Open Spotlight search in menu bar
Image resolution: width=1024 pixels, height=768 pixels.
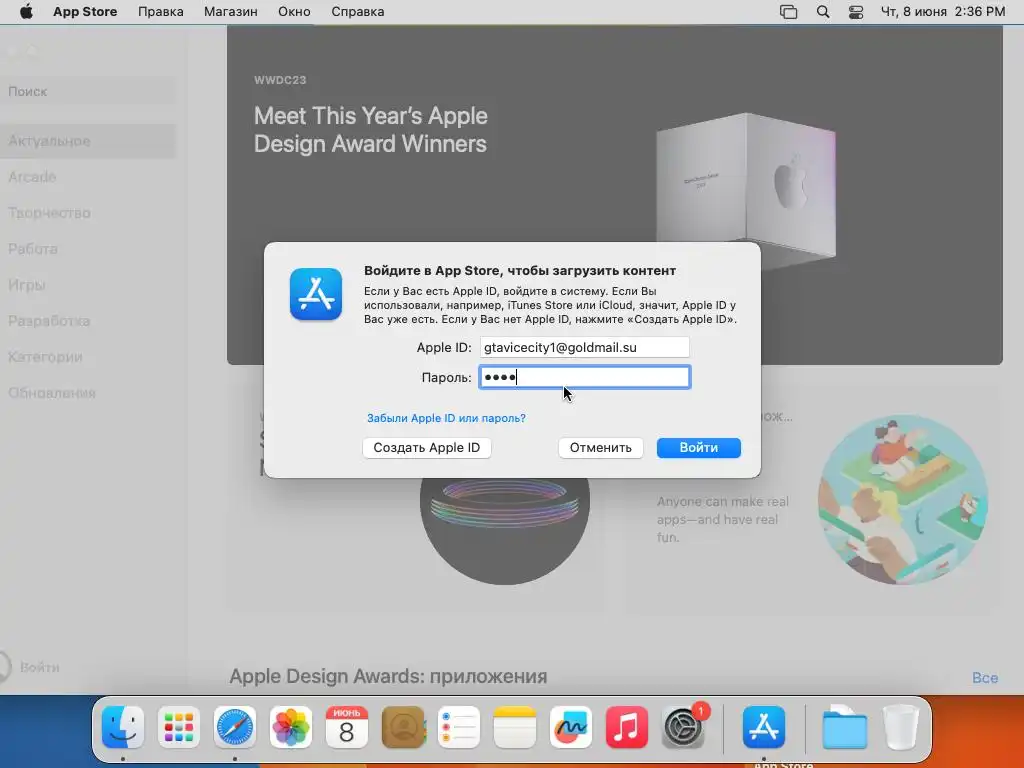(823, 12)
